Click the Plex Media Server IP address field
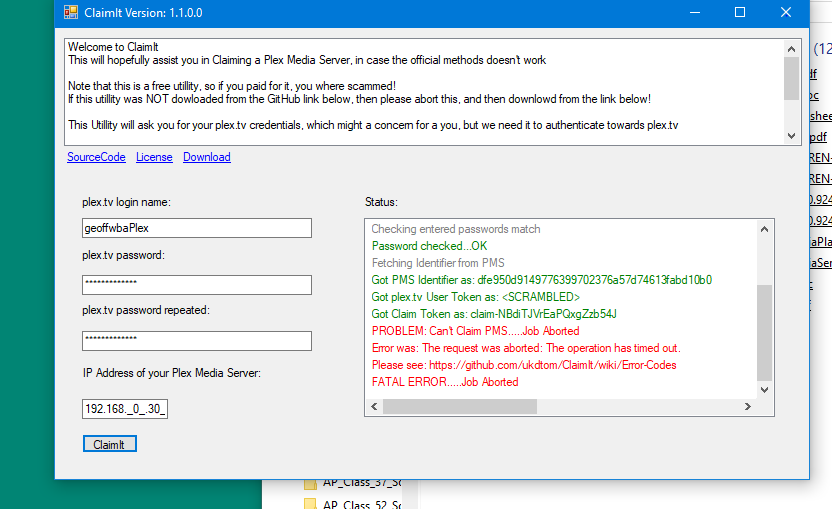Viewport: 832px width, 509px height. point(125,409)
